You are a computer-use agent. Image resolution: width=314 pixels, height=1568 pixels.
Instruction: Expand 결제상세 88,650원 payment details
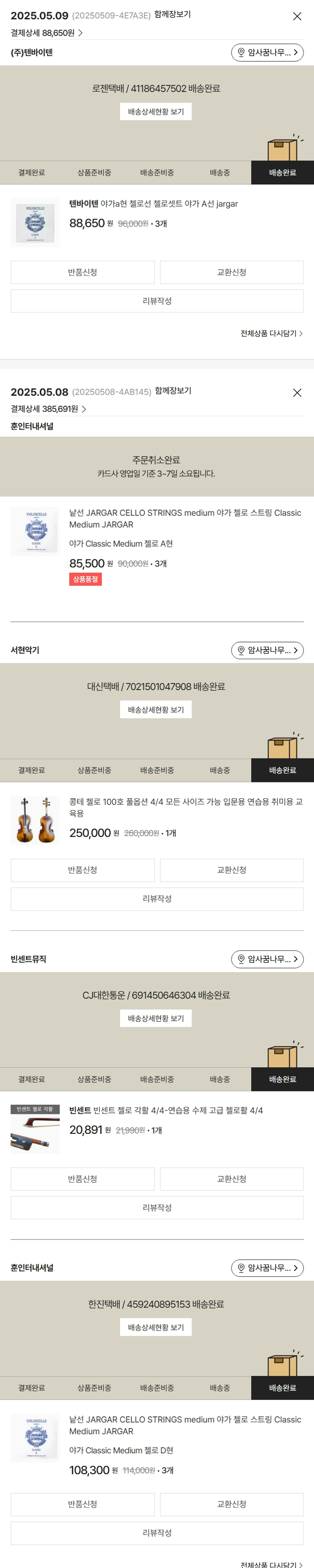[x=46, y=33]
